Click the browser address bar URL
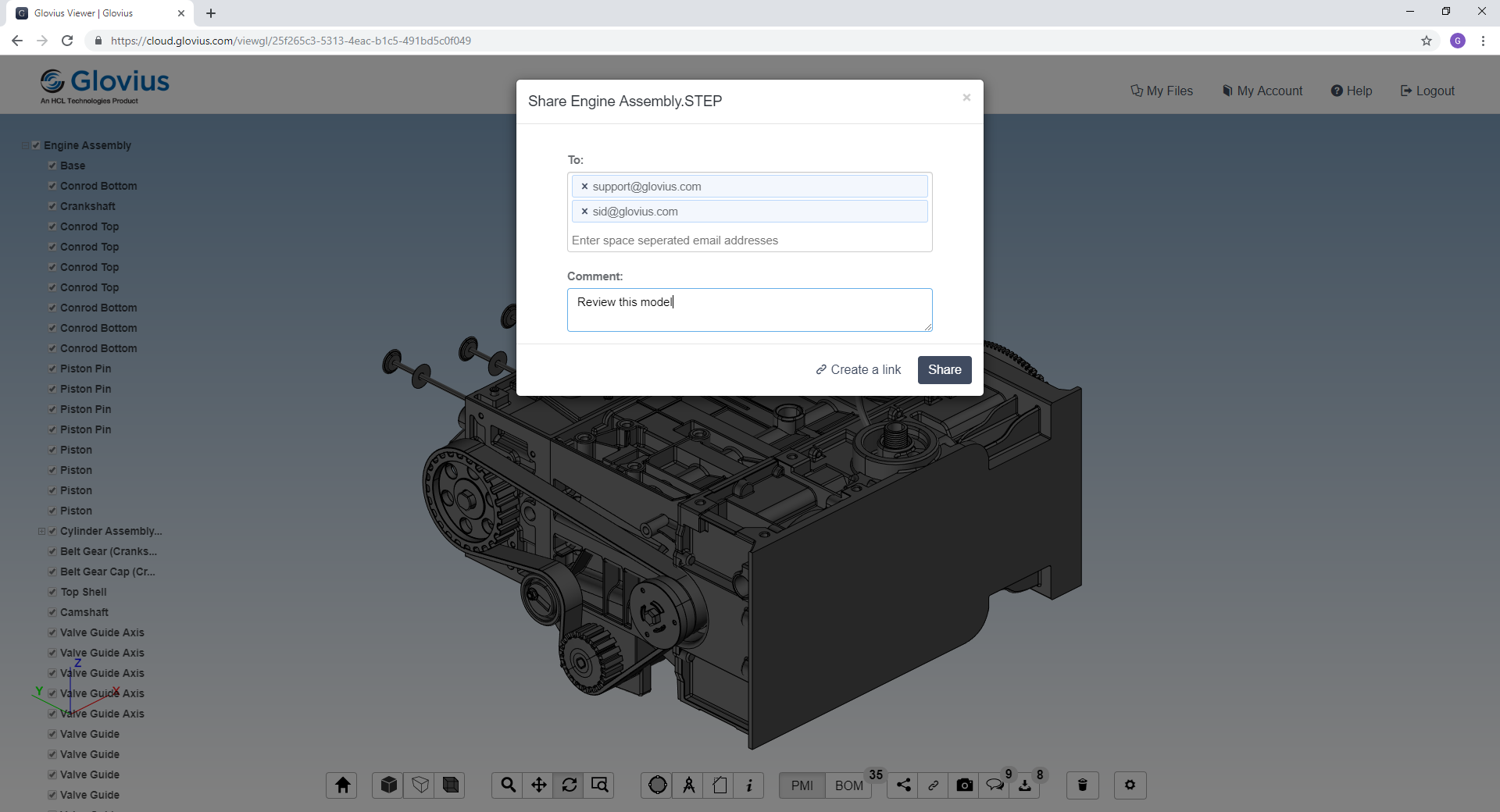The width and height of the screenshot is (1500, 812). tap(291, 41)
